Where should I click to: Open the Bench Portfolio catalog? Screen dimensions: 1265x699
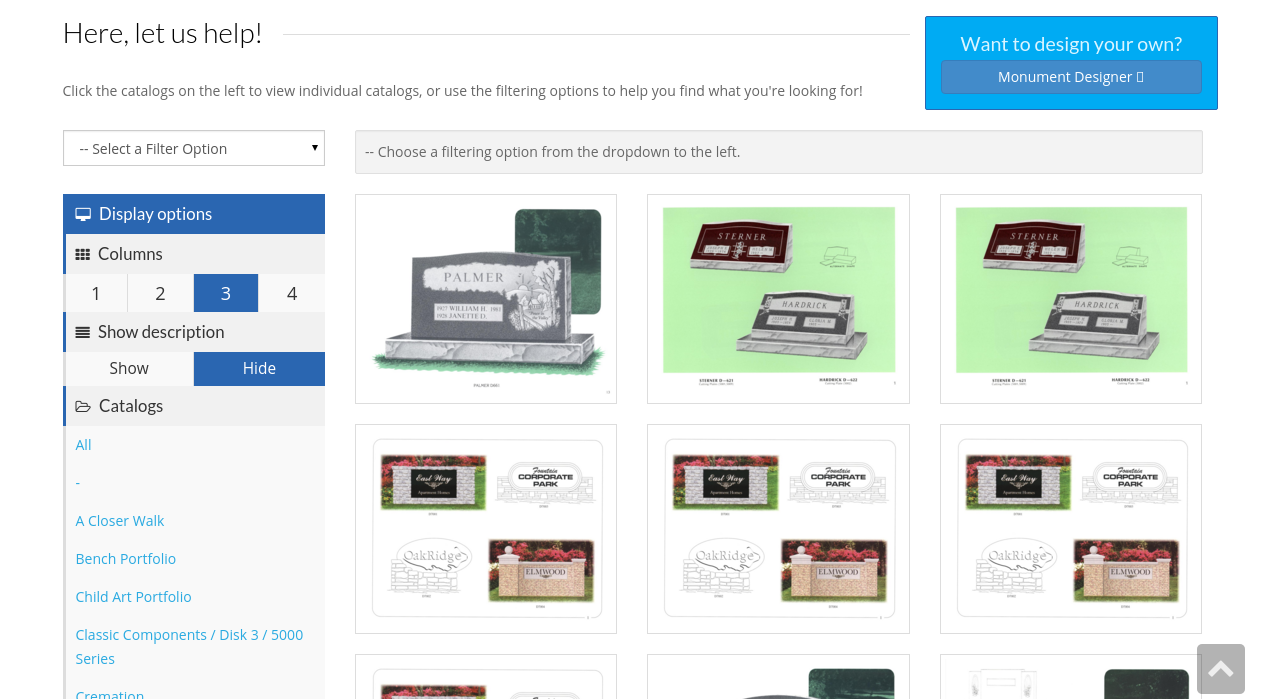click(126, 559)
